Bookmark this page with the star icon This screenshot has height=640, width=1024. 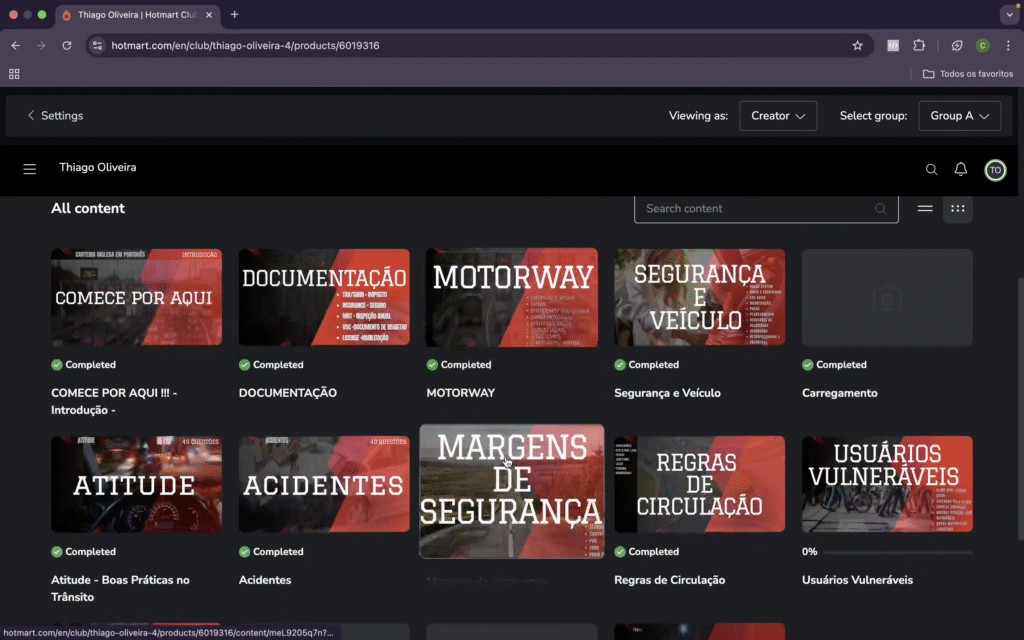857,45
